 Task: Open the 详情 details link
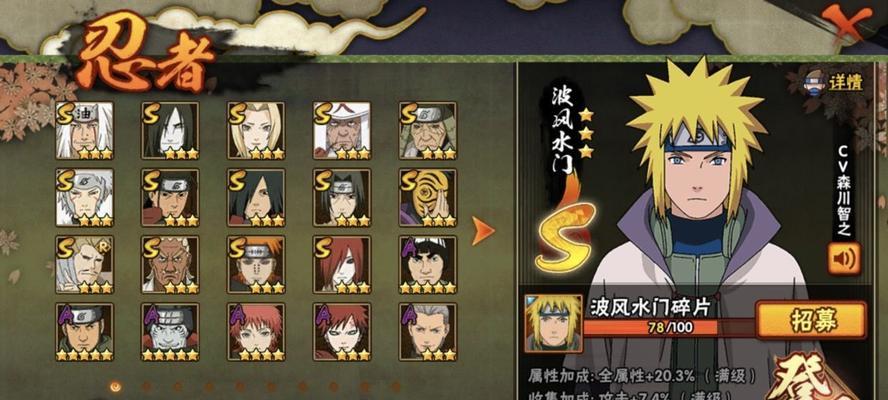[x=834, y=83]
